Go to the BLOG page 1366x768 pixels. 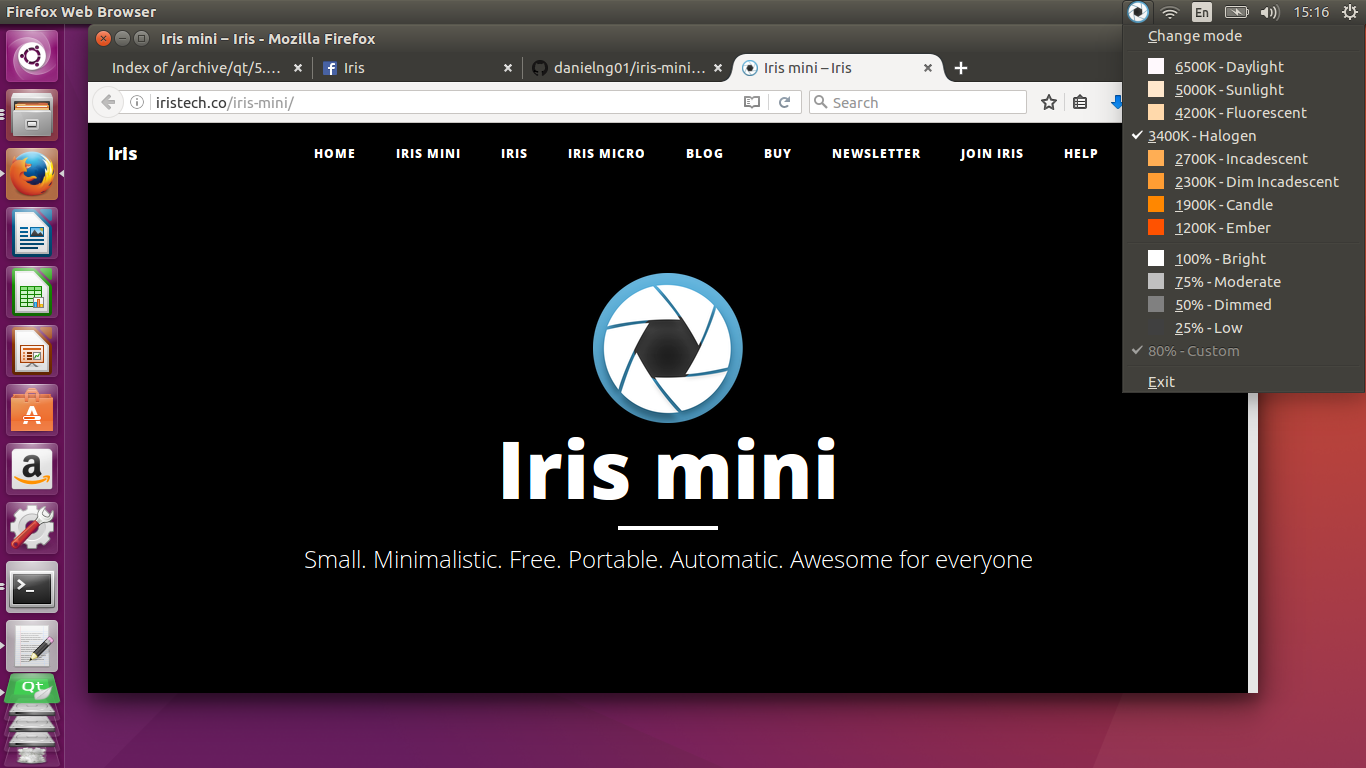click(x=704, y=154)
